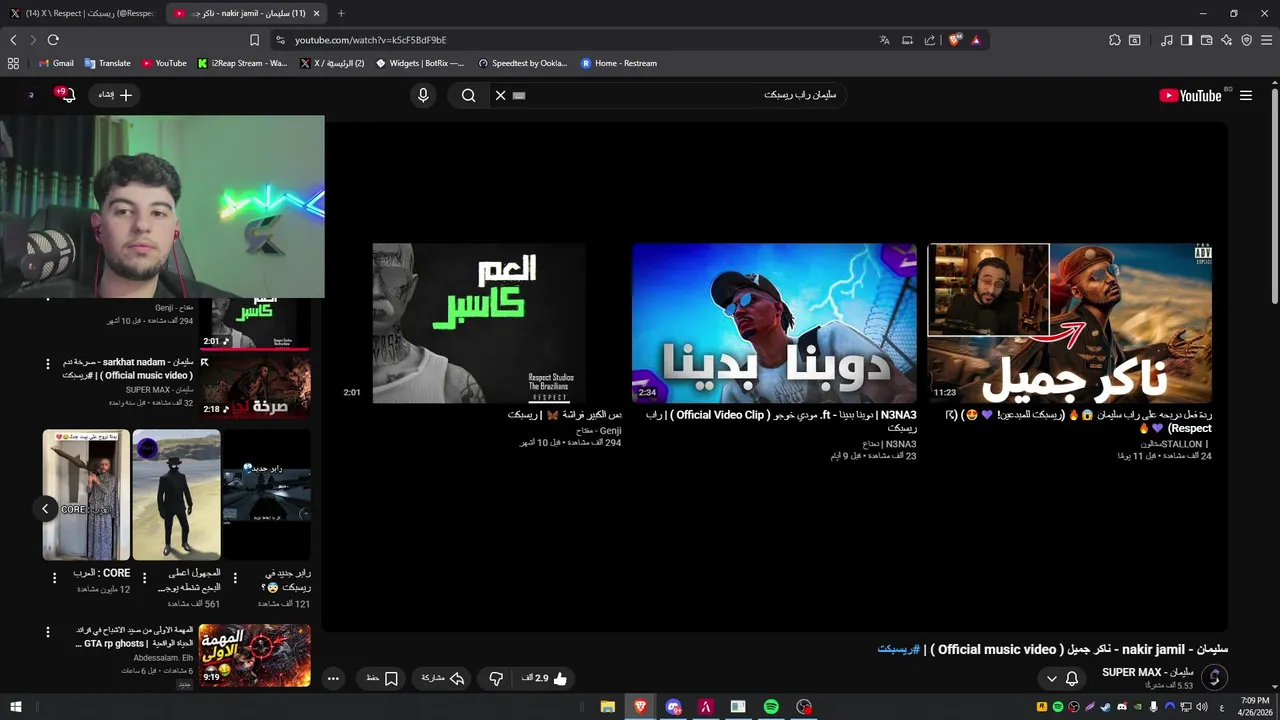
Task: Play the دوبنا بدينا N3NA3 video thumbnail
Action: click(774, 323)
